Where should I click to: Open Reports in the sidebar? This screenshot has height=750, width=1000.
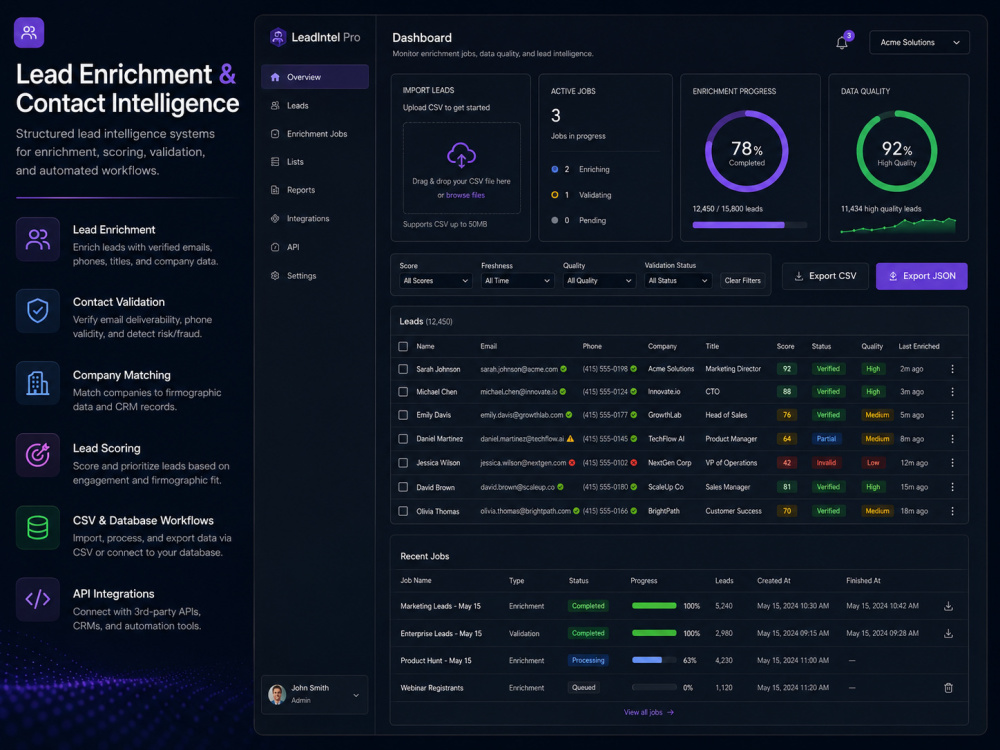coord(314,190)
